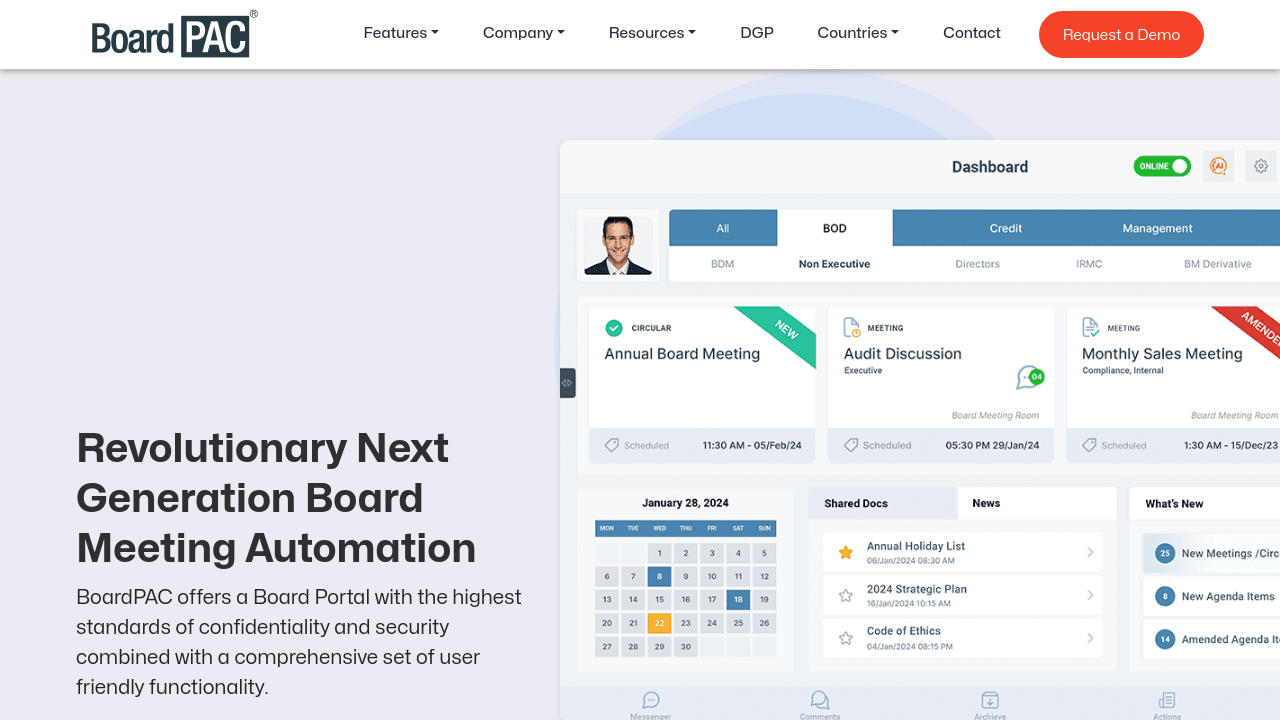
Task: Select the News tab
Action: point(986,503)
